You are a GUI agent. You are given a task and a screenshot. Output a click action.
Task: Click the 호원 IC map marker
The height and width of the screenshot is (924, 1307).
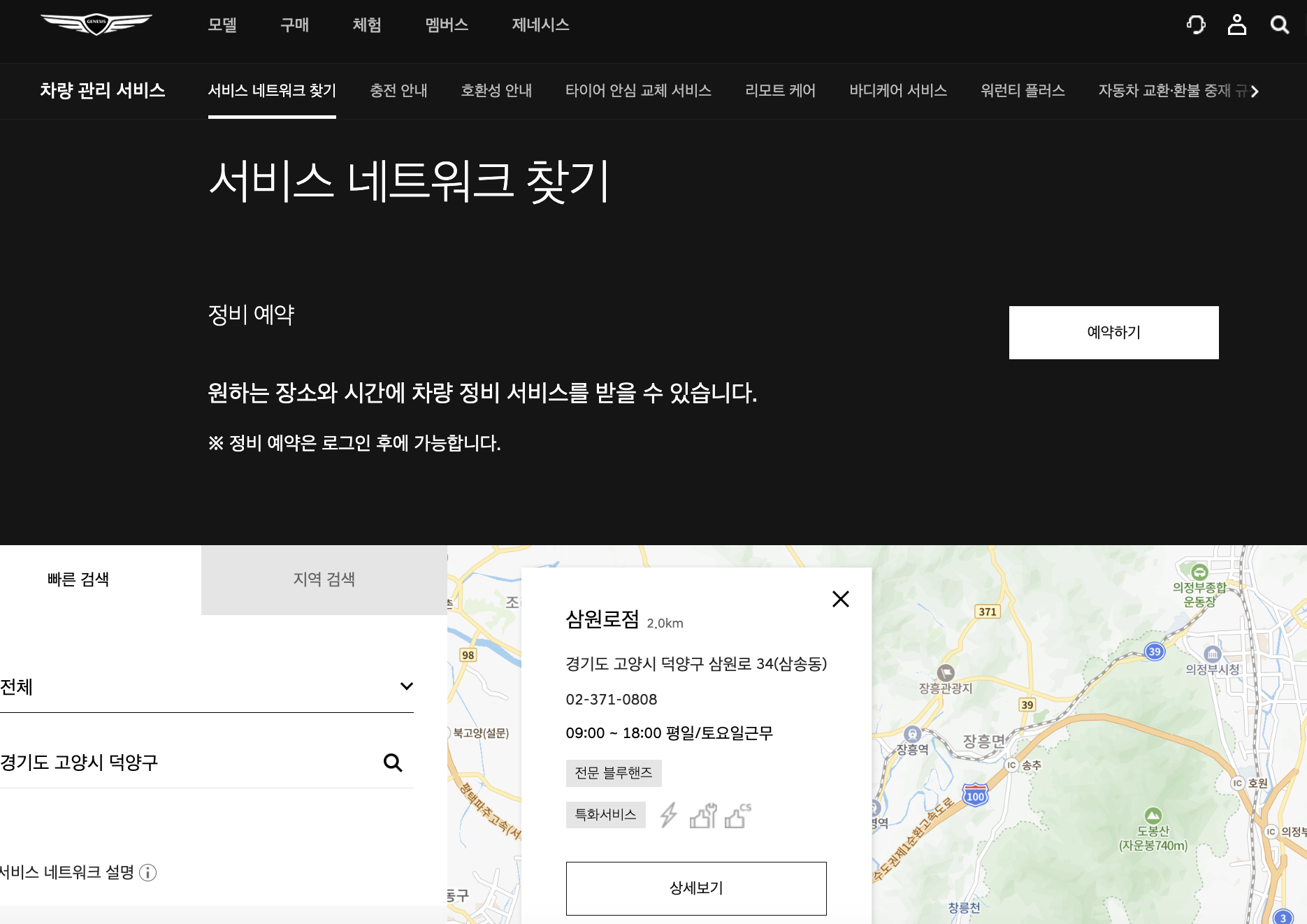click(1238, 783)
